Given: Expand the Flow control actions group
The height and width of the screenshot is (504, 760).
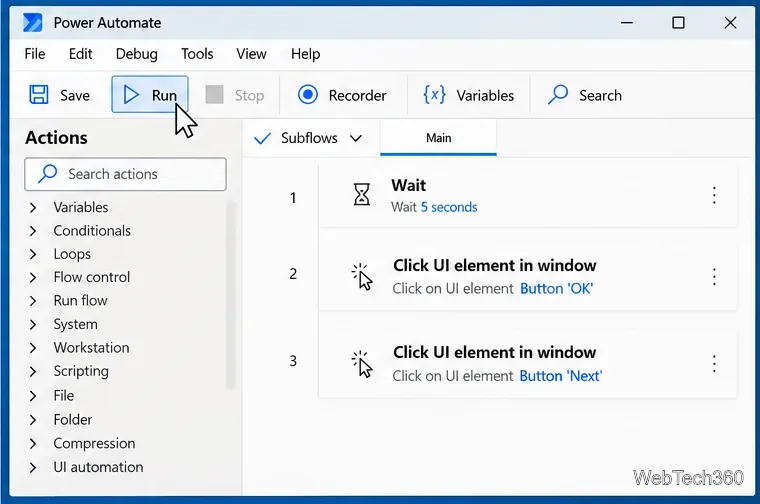Looking at the screenshot, I should (x=33, y=278).
